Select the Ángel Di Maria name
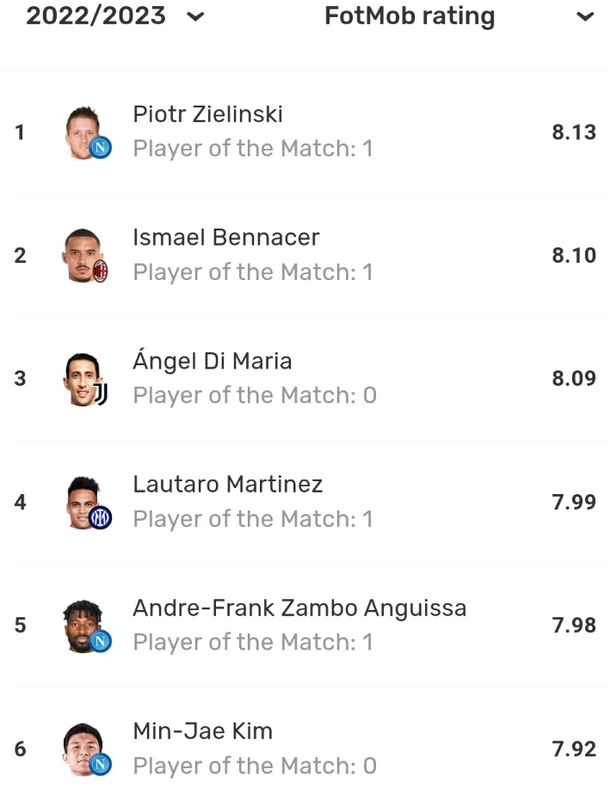This screenshot has width=608, height=787. point(212,361)
